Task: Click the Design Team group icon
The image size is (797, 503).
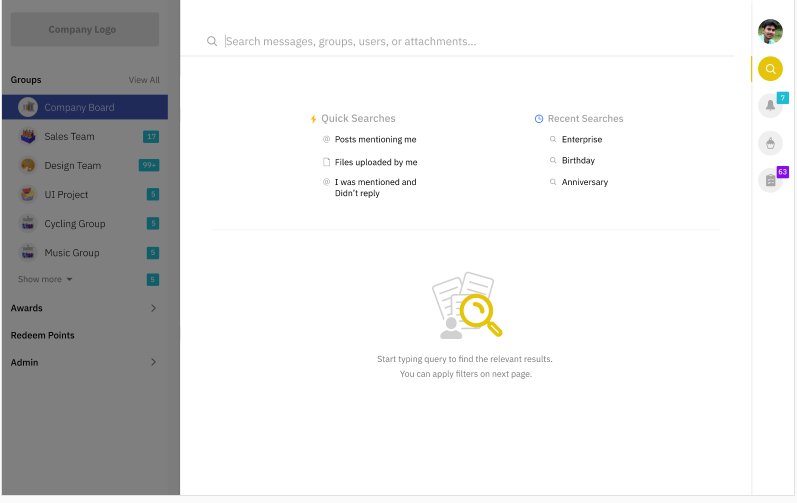Action: (x=28, y=165)
